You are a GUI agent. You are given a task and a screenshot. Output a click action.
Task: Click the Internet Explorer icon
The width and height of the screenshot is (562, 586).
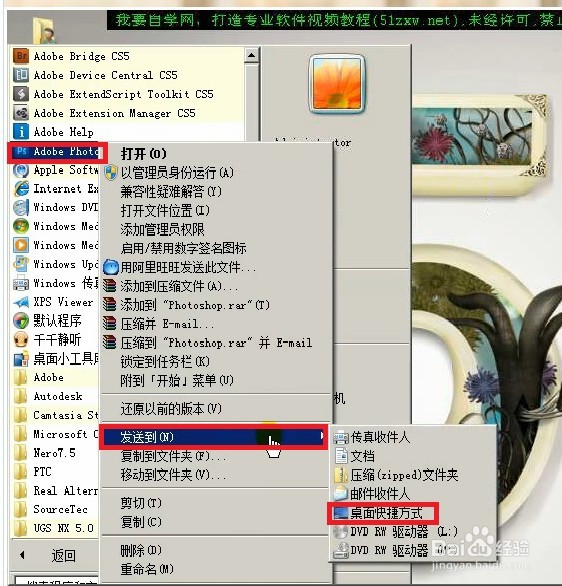(x=21, y=189)
